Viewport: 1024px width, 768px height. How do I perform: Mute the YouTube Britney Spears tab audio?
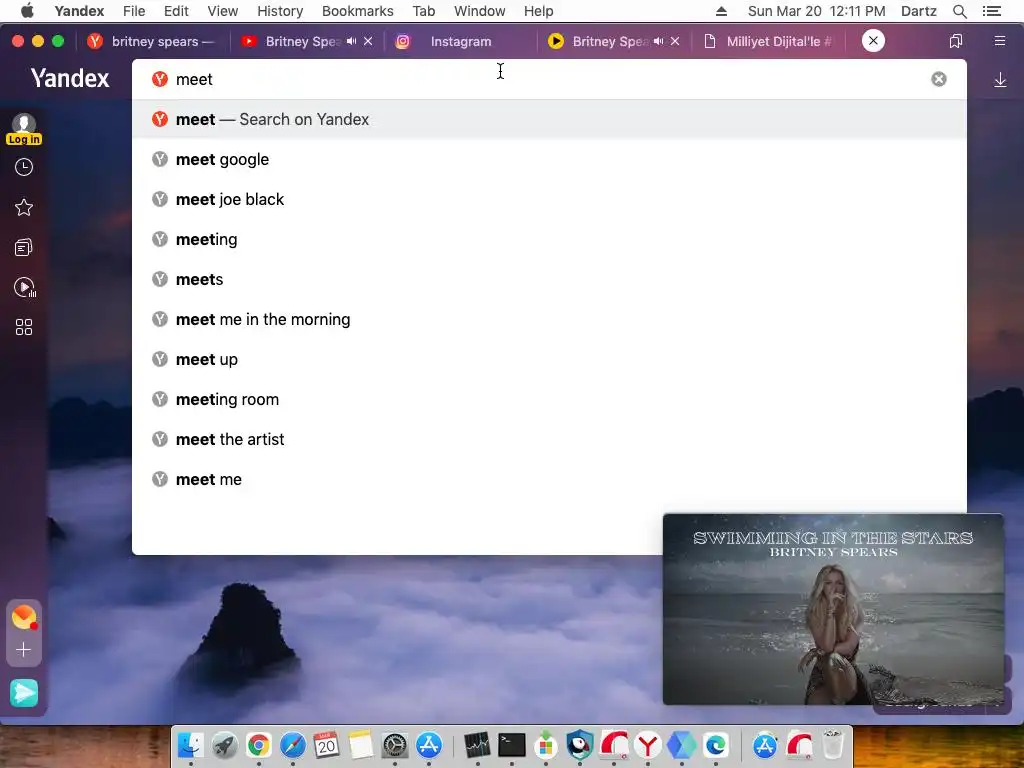[351, 41]
